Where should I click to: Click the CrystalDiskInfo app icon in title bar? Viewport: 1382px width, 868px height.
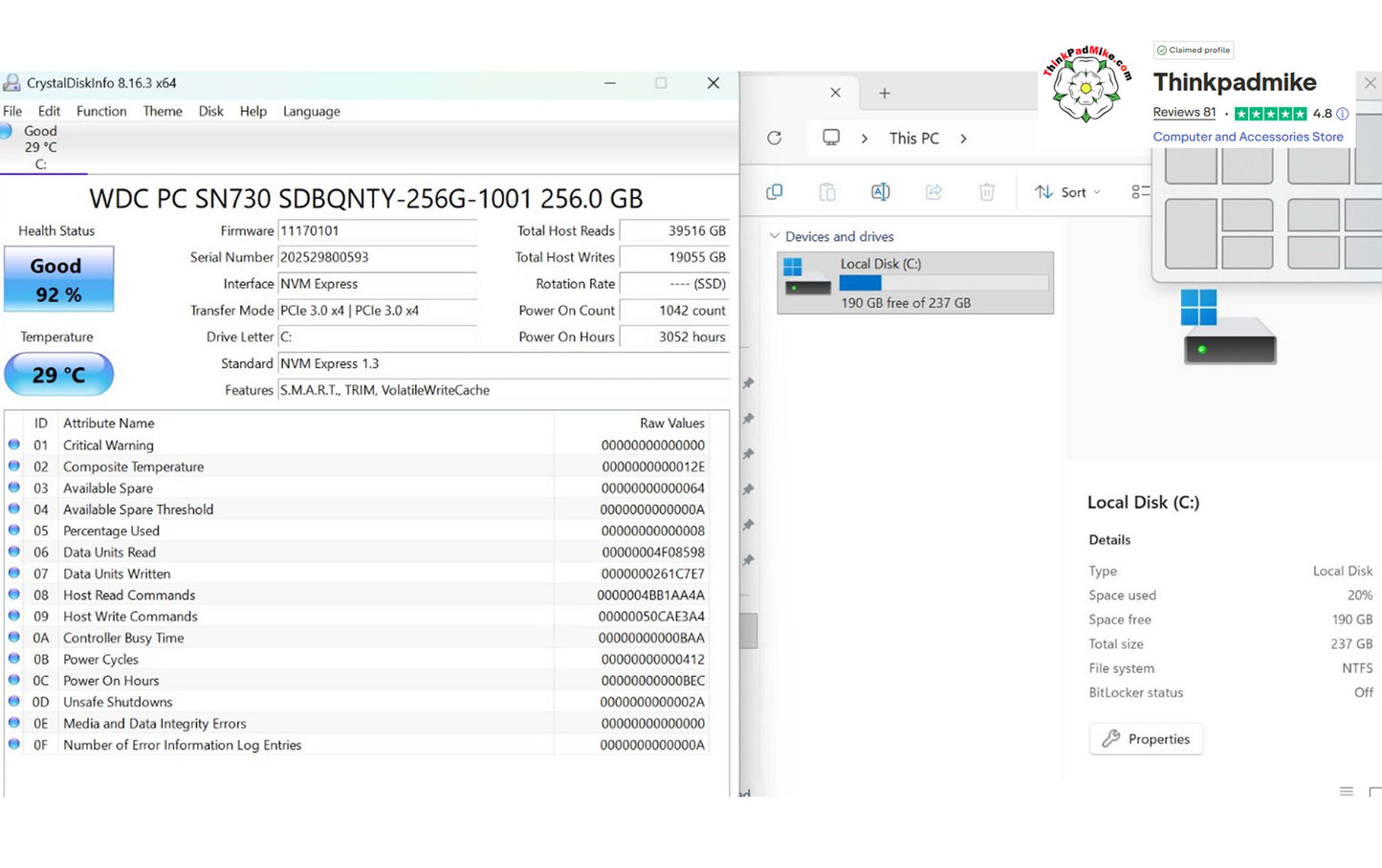[x=11, y=83]
